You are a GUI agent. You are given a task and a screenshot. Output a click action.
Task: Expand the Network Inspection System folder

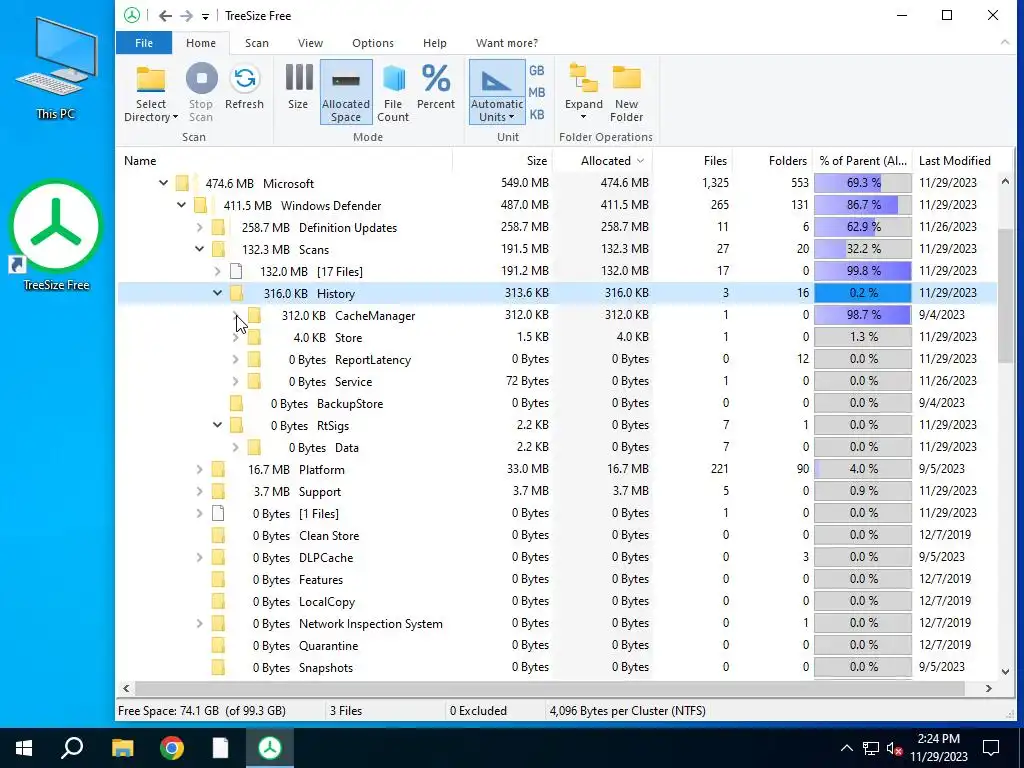click(199, 623)
